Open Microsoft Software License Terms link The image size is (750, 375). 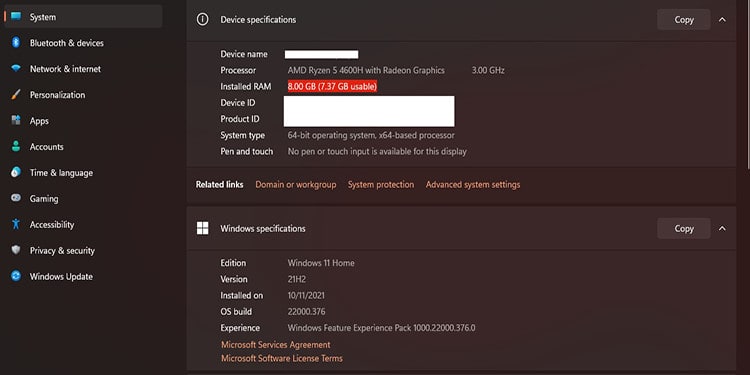pos(282,358)
